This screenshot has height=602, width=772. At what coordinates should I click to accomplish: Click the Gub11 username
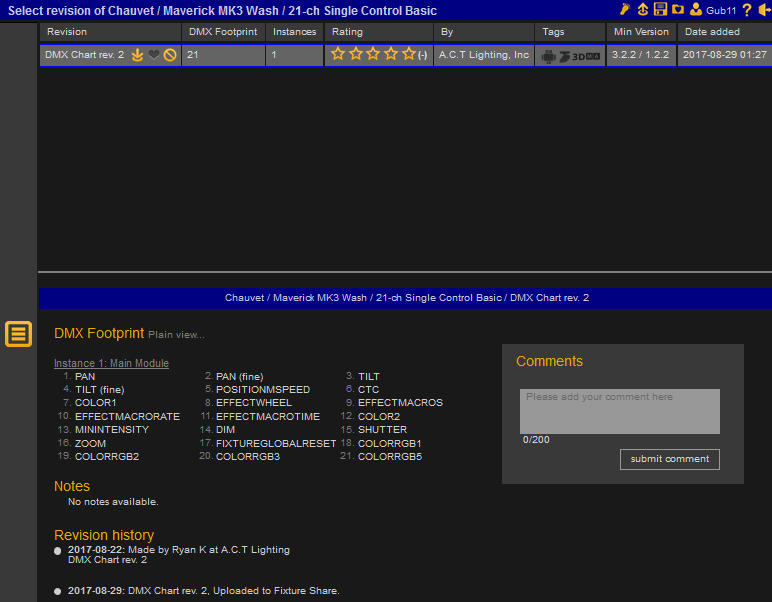tap(721, 10)
